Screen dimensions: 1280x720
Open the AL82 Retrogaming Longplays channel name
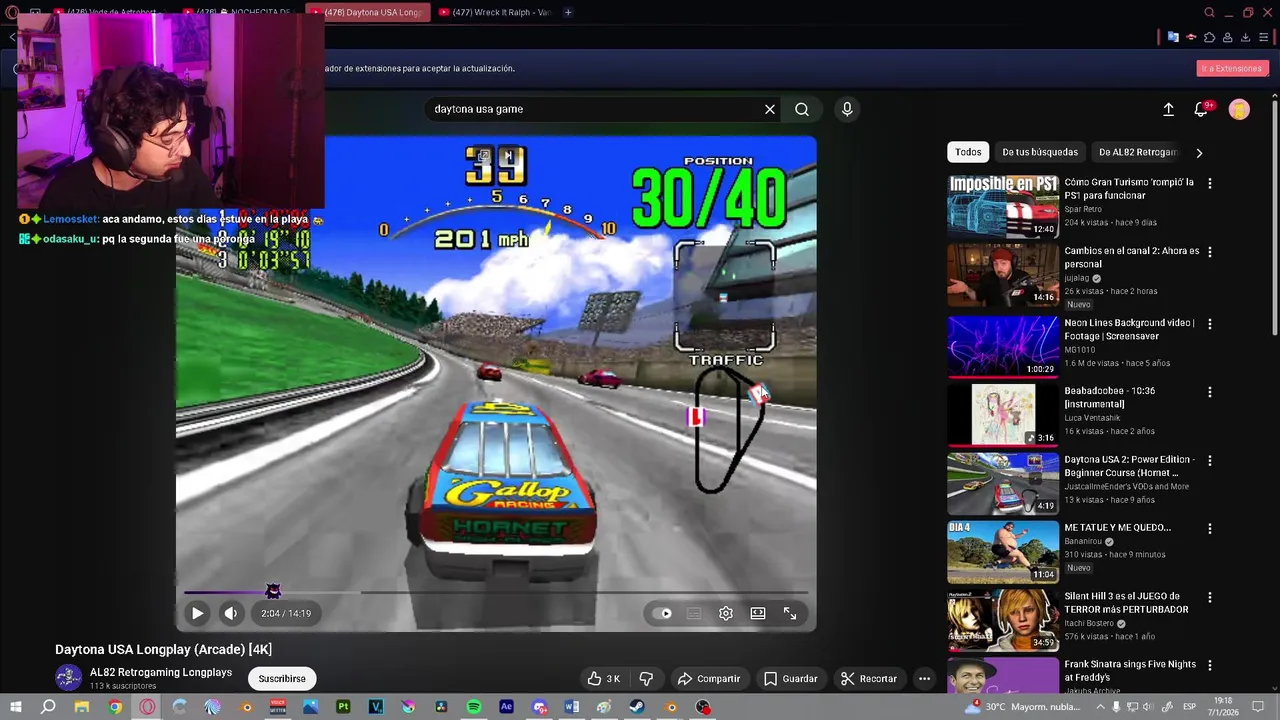tap(161, 672)
